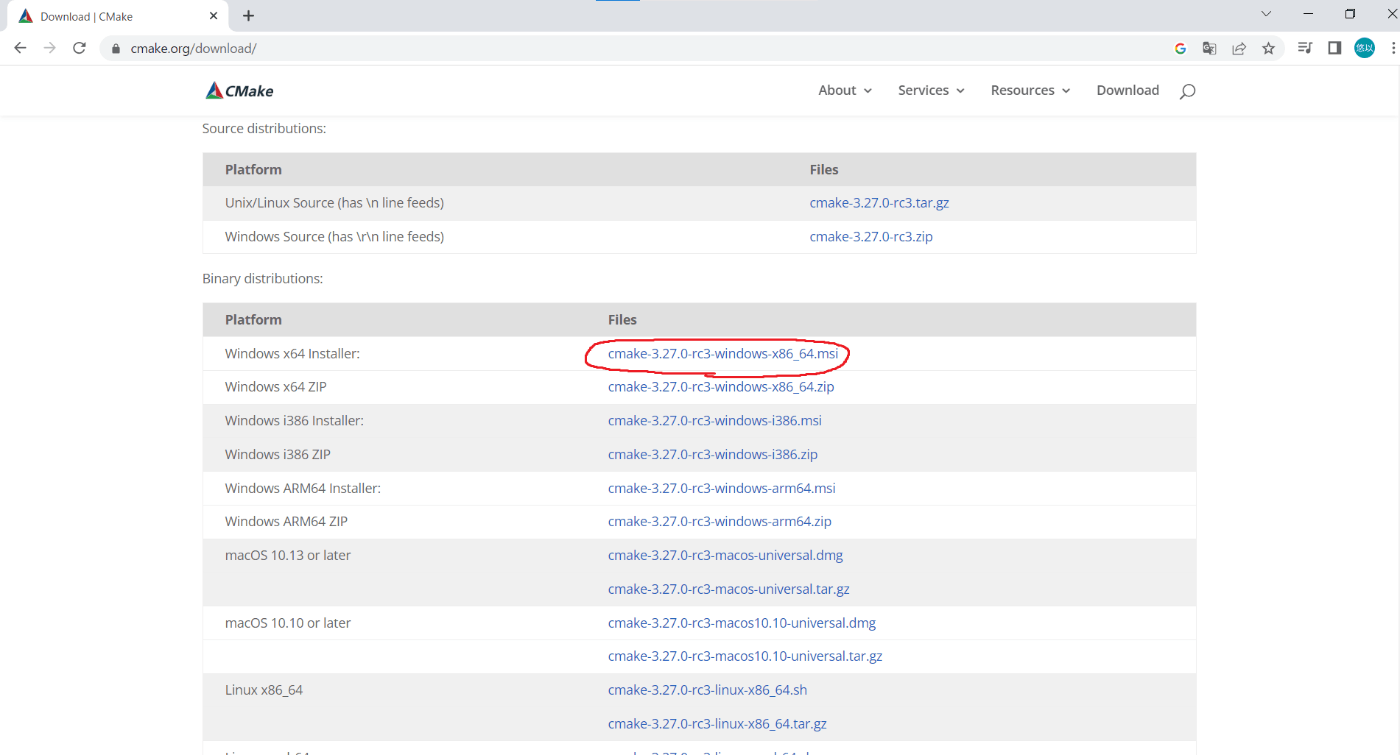This screenshot has width=1400, height=755.
Task: Click 'Source distributions:' heading
Action: (x=264, y=129)
